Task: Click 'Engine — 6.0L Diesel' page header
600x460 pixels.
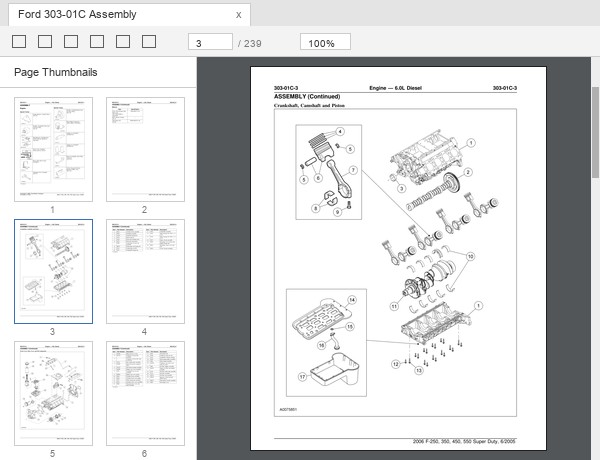Action: click(x=395, y=88)
